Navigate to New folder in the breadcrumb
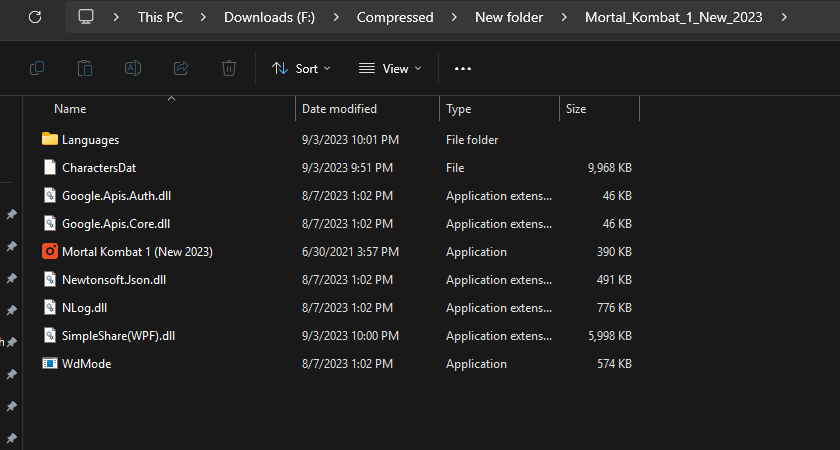Image resolution: width=840 pixels, height=450 pixels. pyautogui.click(x=510, y=17)
